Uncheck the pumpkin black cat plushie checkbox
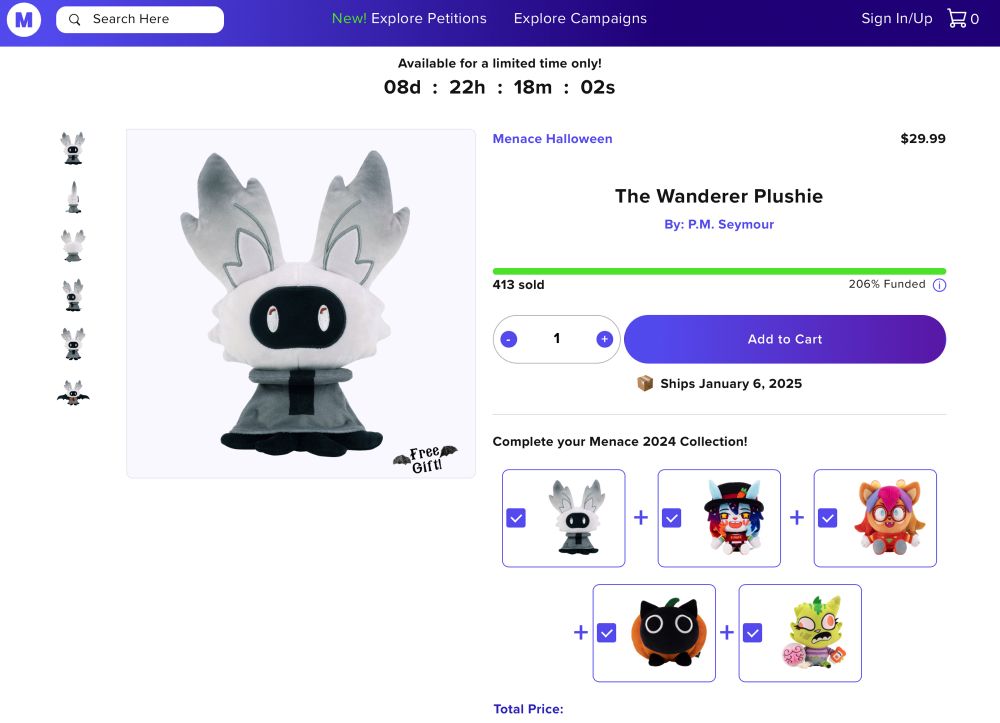 607,633
